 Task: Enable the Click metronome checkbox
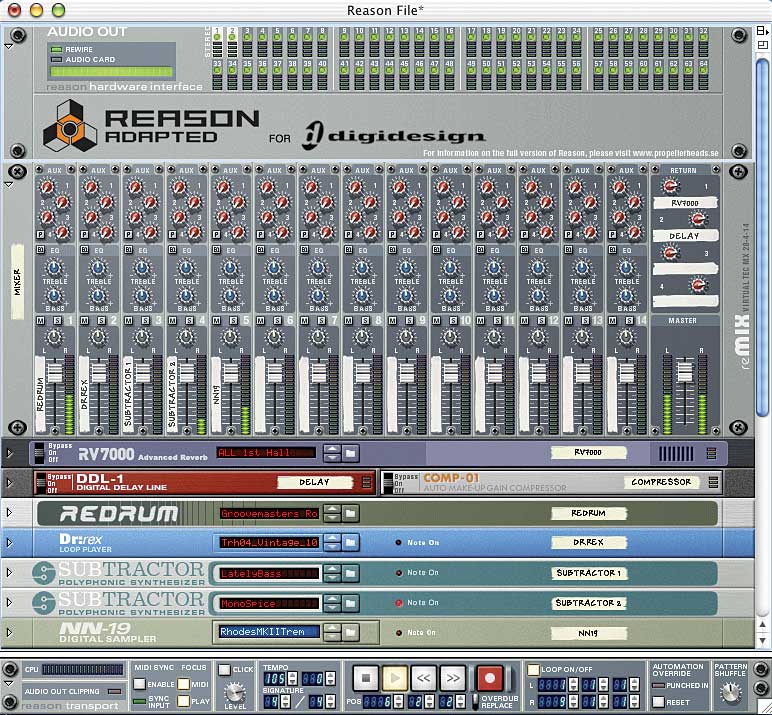click(225, 670)
